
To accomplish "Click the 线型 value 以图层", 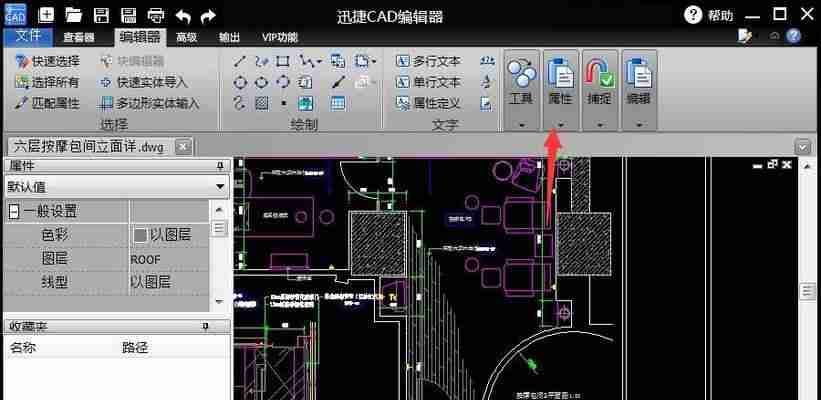I will tap(150, 283).
